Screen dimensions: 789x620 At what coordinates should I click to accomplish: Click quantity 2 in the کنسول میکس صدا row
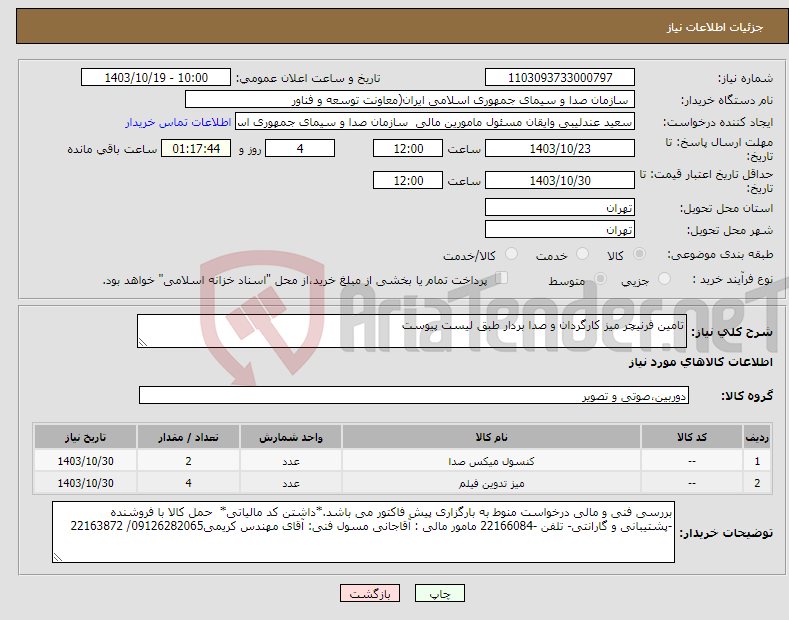(x=188, y=461)
